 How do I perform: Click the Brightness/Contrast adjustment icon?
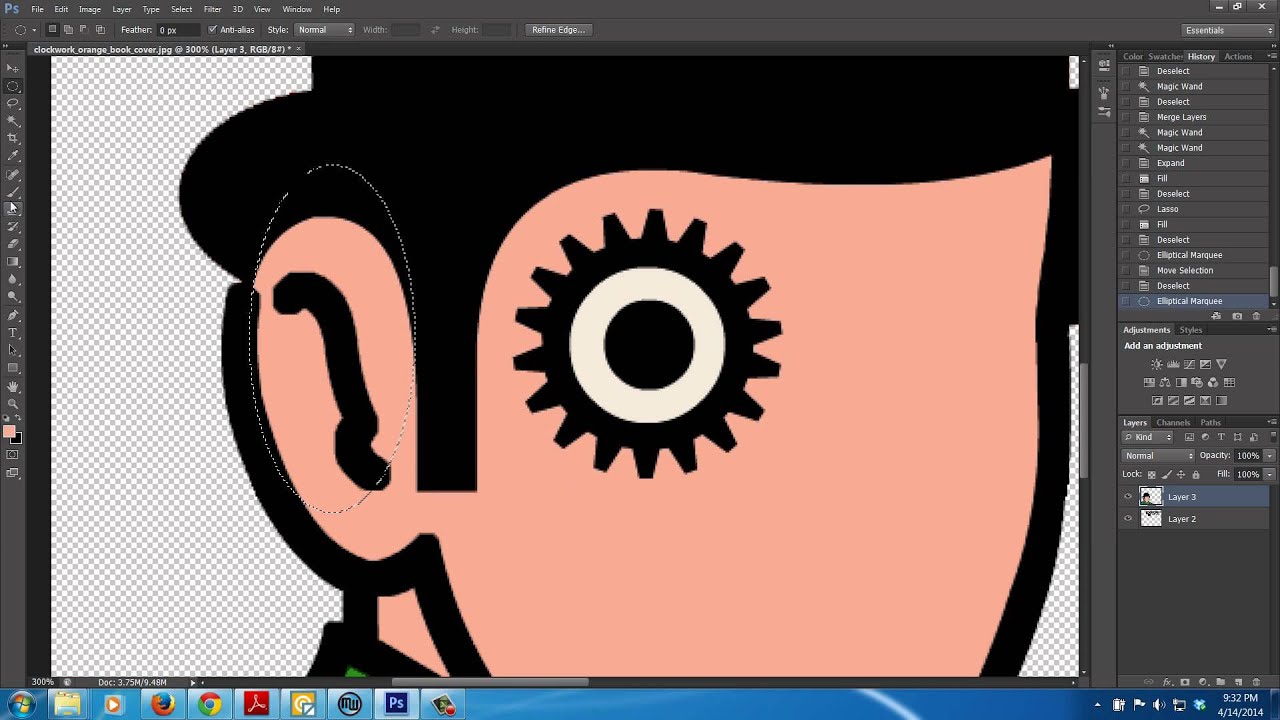click(1157, 364)
